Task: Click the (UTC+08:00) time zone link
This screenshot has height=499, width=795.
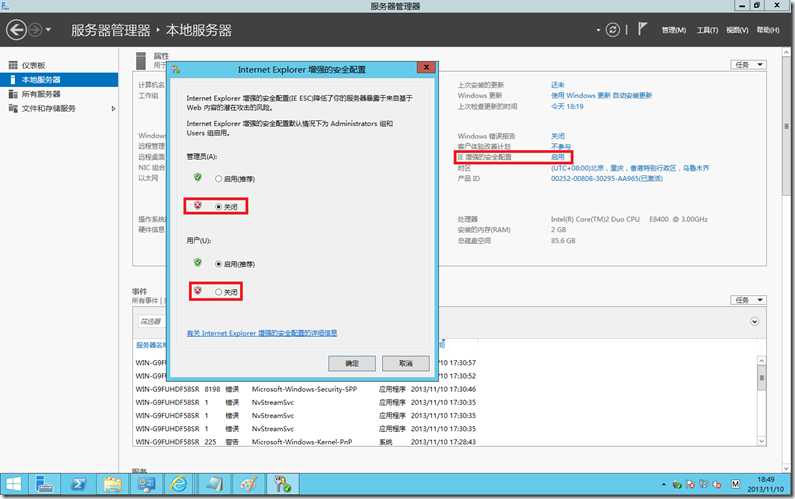Action: click(x=630, y=168)
